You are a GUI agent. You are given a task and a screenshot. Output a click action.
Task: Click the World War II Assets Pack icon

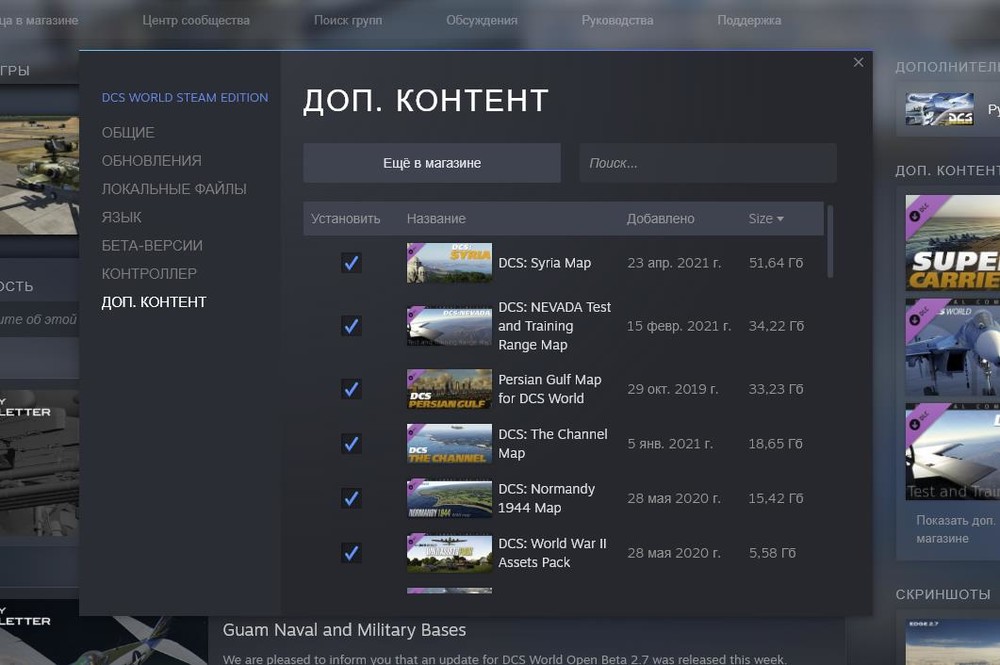pos(449,553)
